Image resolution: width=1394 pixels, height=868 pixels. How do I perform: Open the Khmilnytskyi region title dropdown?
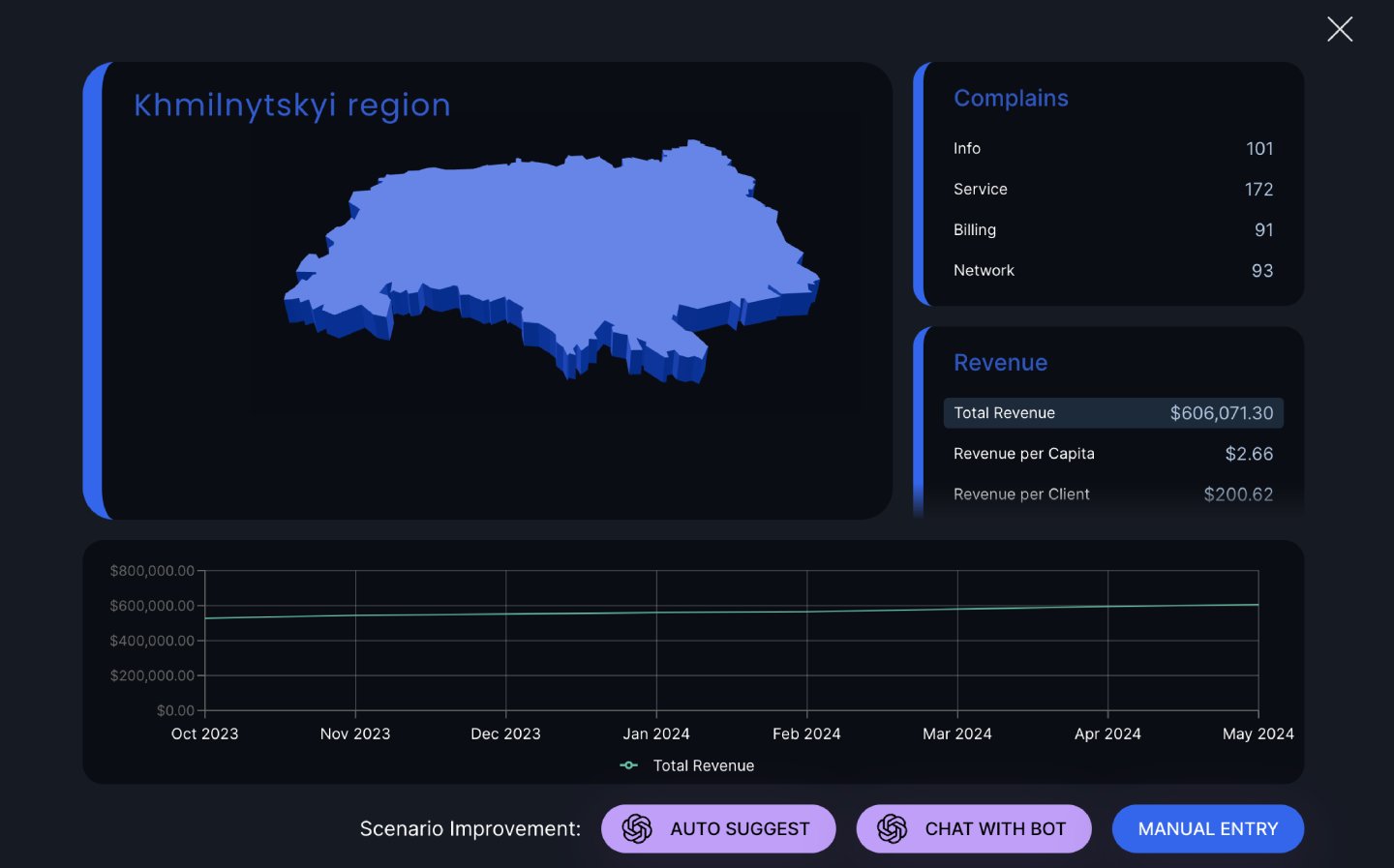click(290, 105)
